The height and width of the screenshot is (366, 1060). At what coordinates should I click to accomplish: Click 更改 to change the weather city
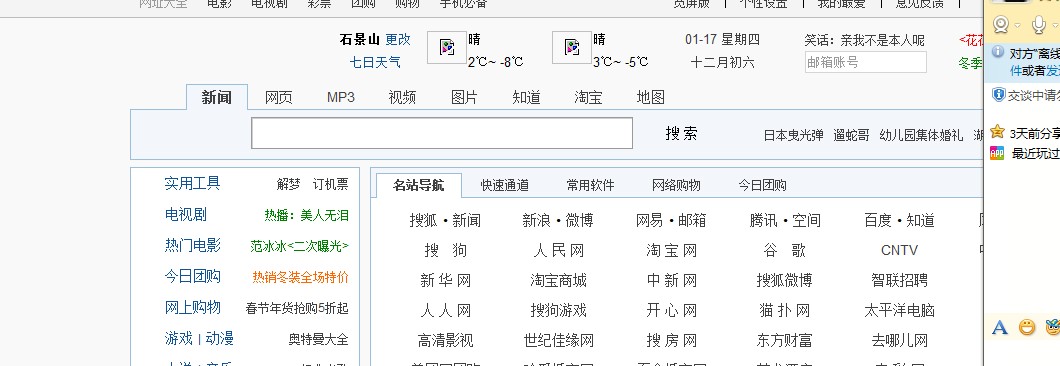[x=398, y=40]
